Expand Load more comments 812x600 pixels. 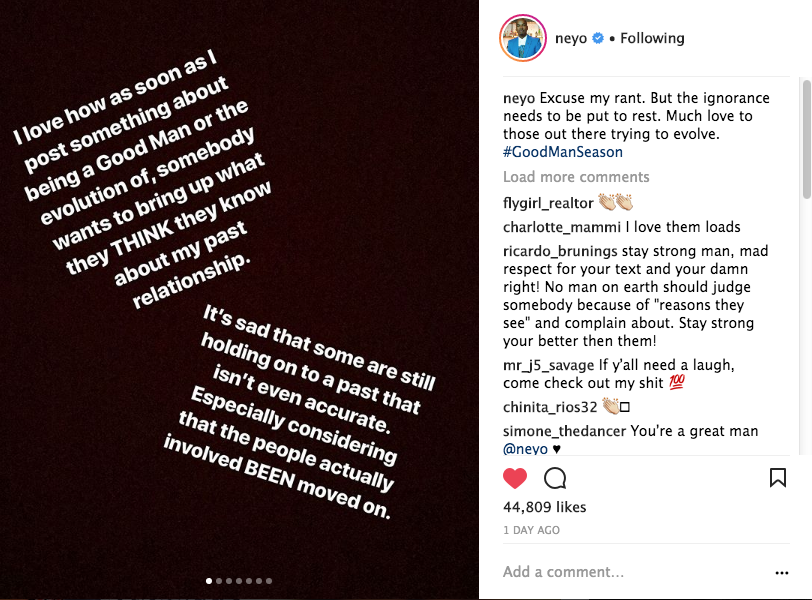coord(576,177)
